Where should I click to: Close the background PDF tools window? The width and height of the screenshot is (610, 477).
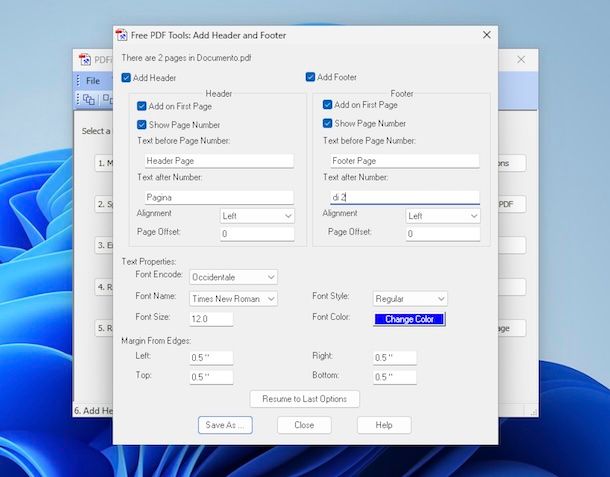click(x=521, y=60)
